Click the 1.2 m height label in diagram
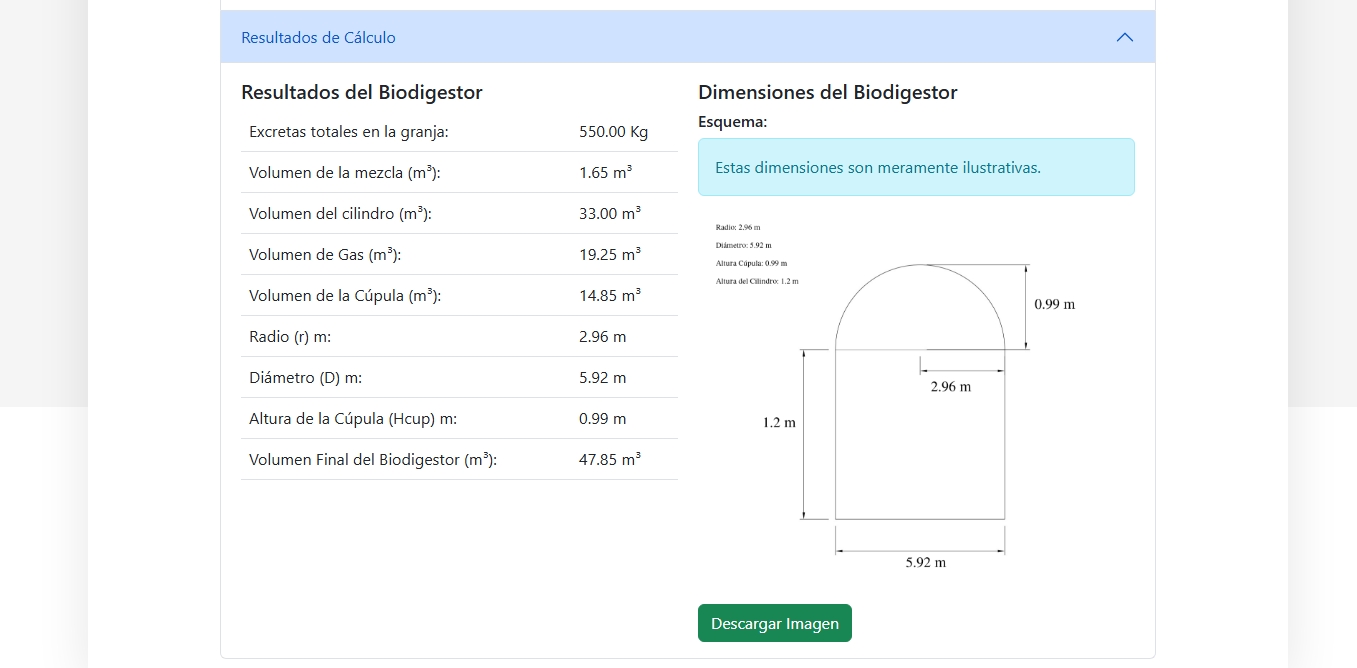This screenshot has height=668, width=1357. [x=779, y=423]
